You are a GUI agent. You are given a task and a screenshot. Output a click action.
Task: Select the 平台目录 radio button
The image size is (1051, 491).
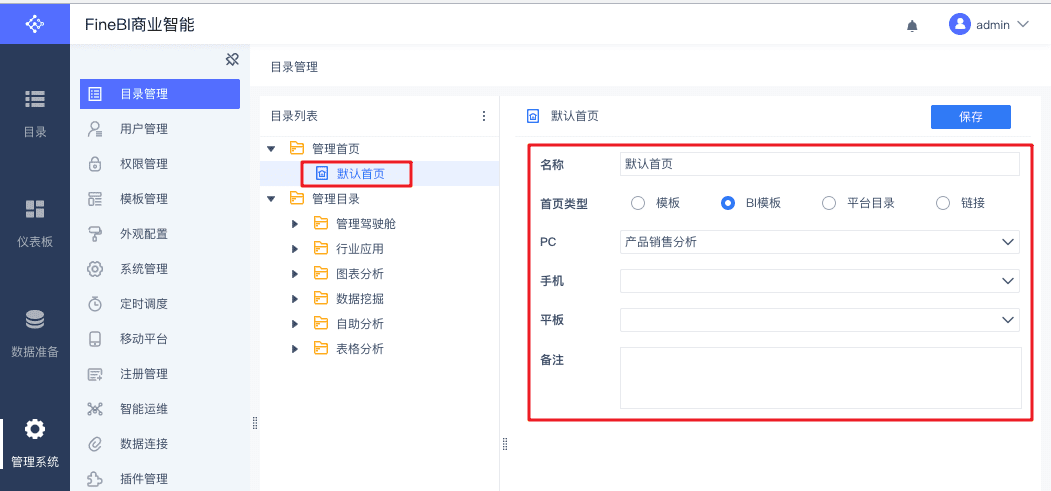[x=829, y=203]
